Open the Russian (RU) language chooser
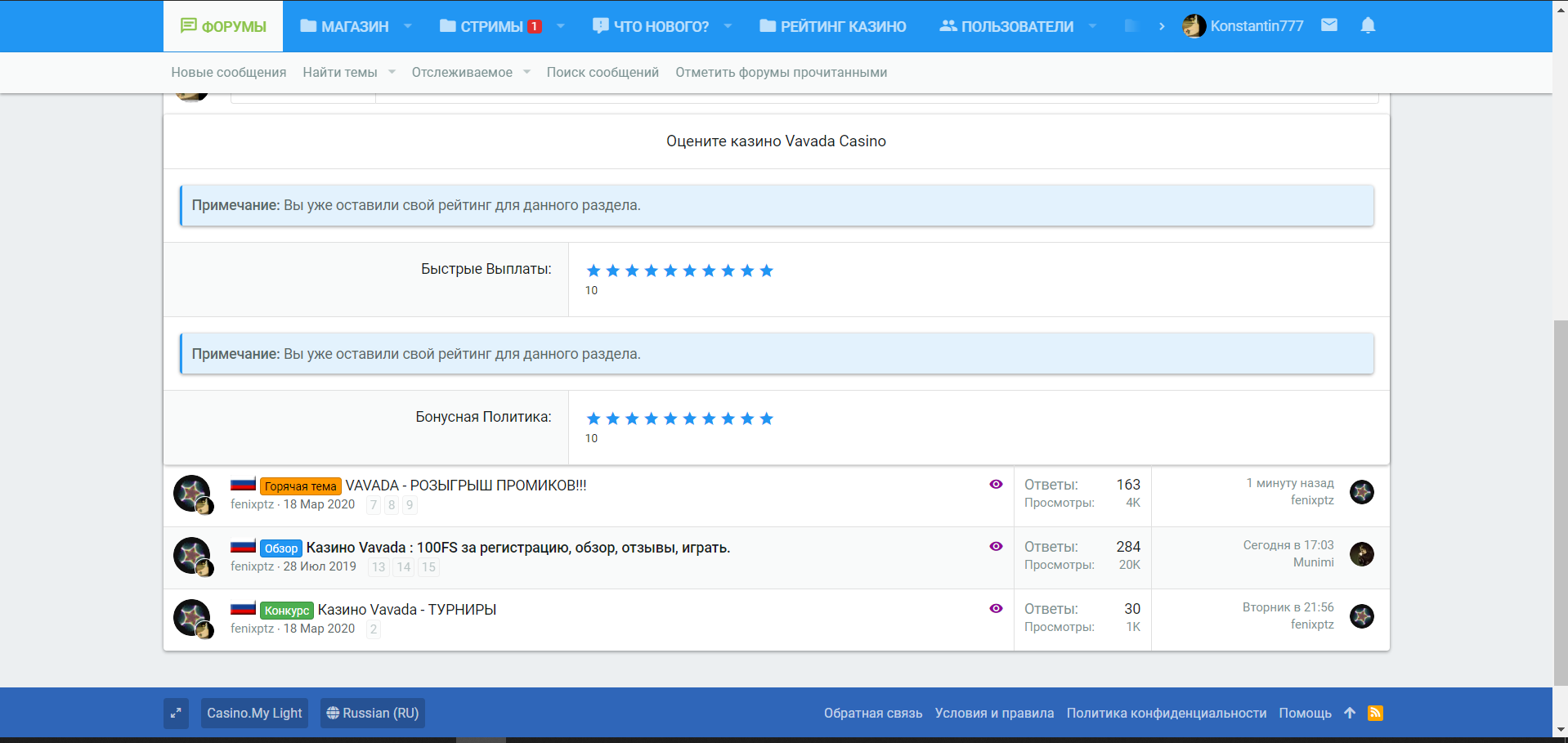Screen dimensions: 1568x743 point(373,713)
